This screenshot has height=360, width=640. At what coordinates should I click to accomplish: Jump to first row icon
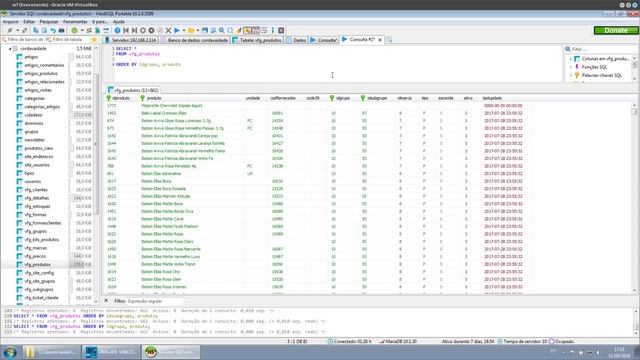tap(126, 31)
